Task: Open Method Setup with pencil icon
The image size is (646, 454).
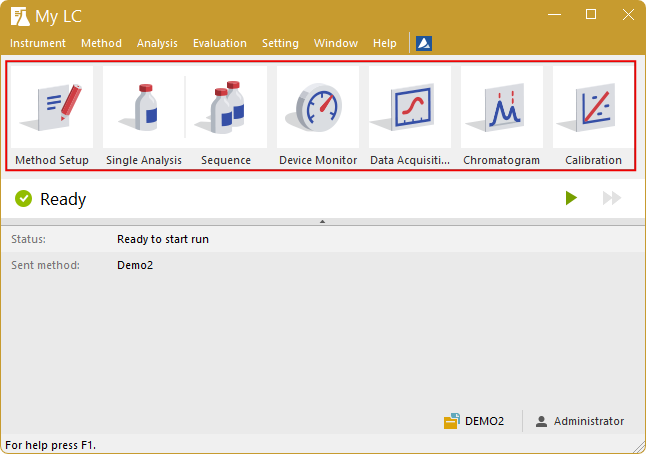Action: pos(52,107)
